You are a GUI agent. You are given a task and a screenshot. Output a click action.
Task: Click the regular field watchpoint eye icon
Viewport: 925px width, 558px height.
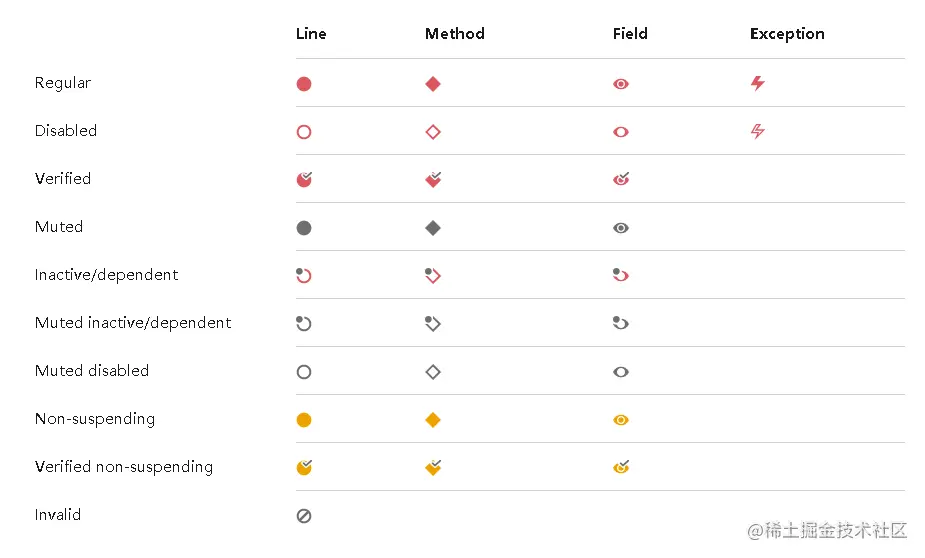621,85
